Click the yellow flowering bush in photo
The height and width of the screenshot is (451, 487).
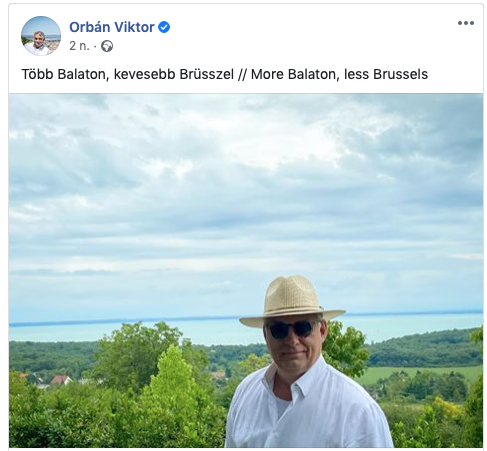point(447,408)
